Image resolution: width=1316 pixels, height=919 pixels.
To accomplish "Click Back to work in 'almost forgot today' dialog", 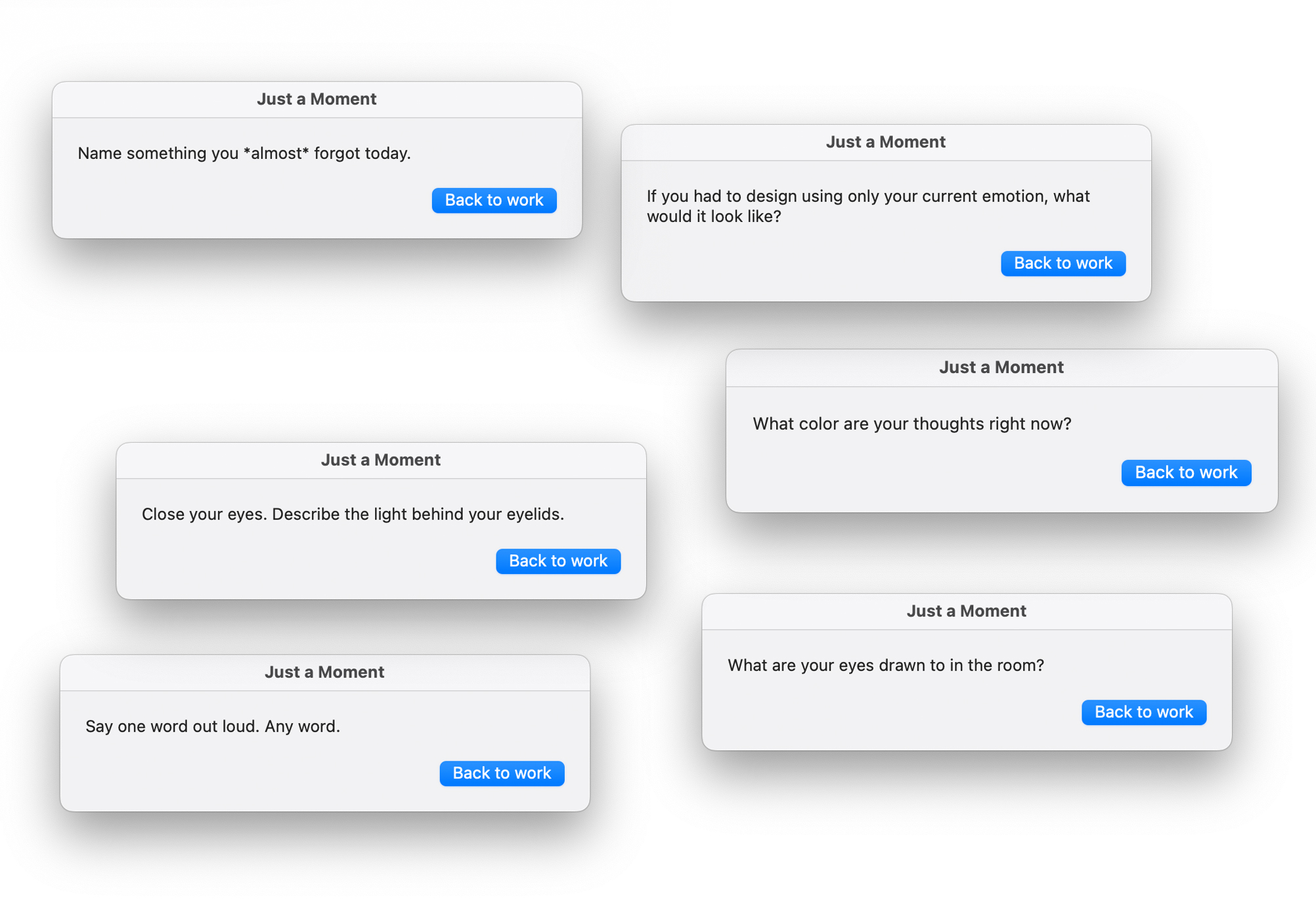I will tap(494, 200).
